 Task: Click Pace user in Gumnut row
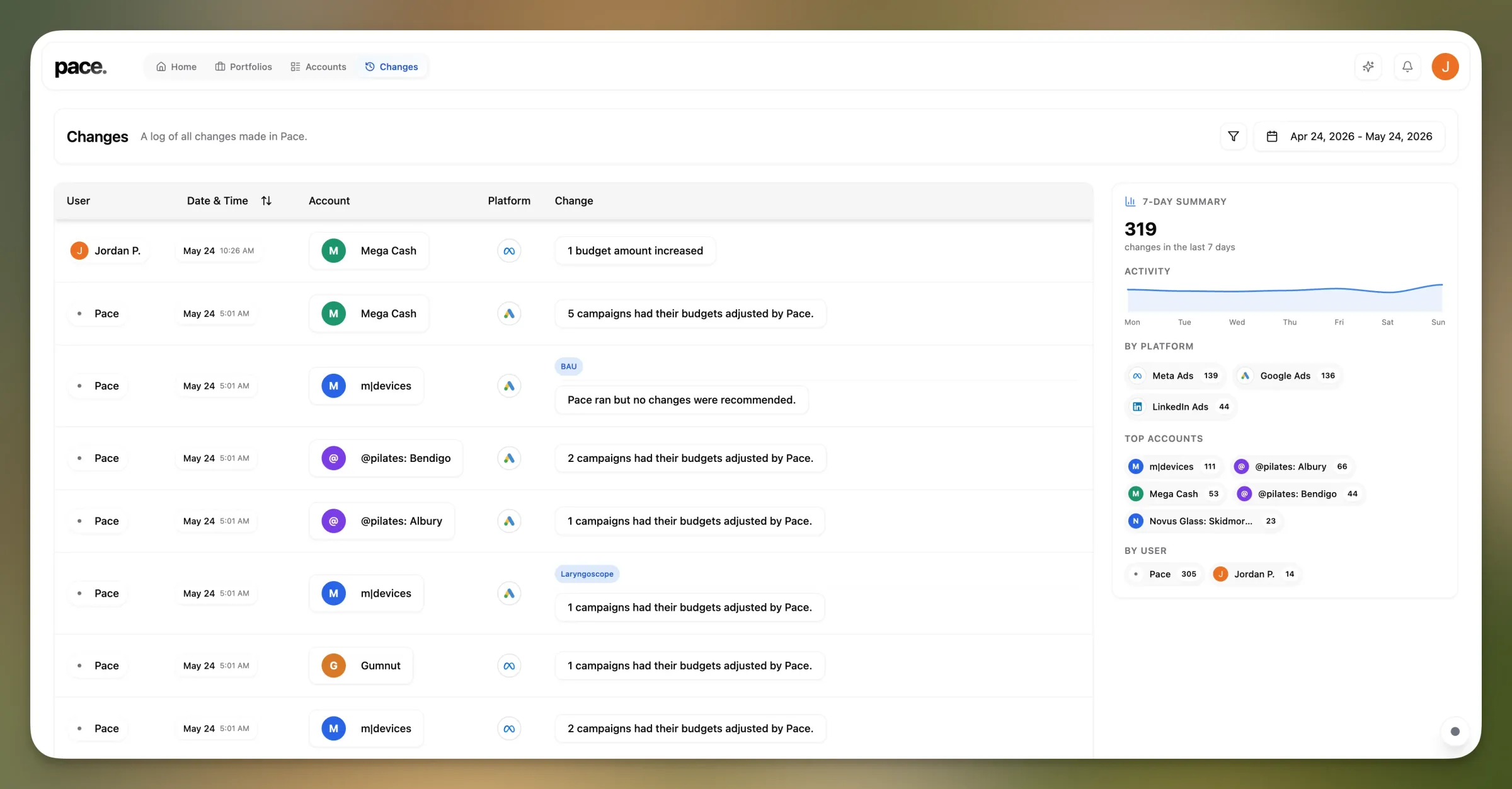pos(98,665)
